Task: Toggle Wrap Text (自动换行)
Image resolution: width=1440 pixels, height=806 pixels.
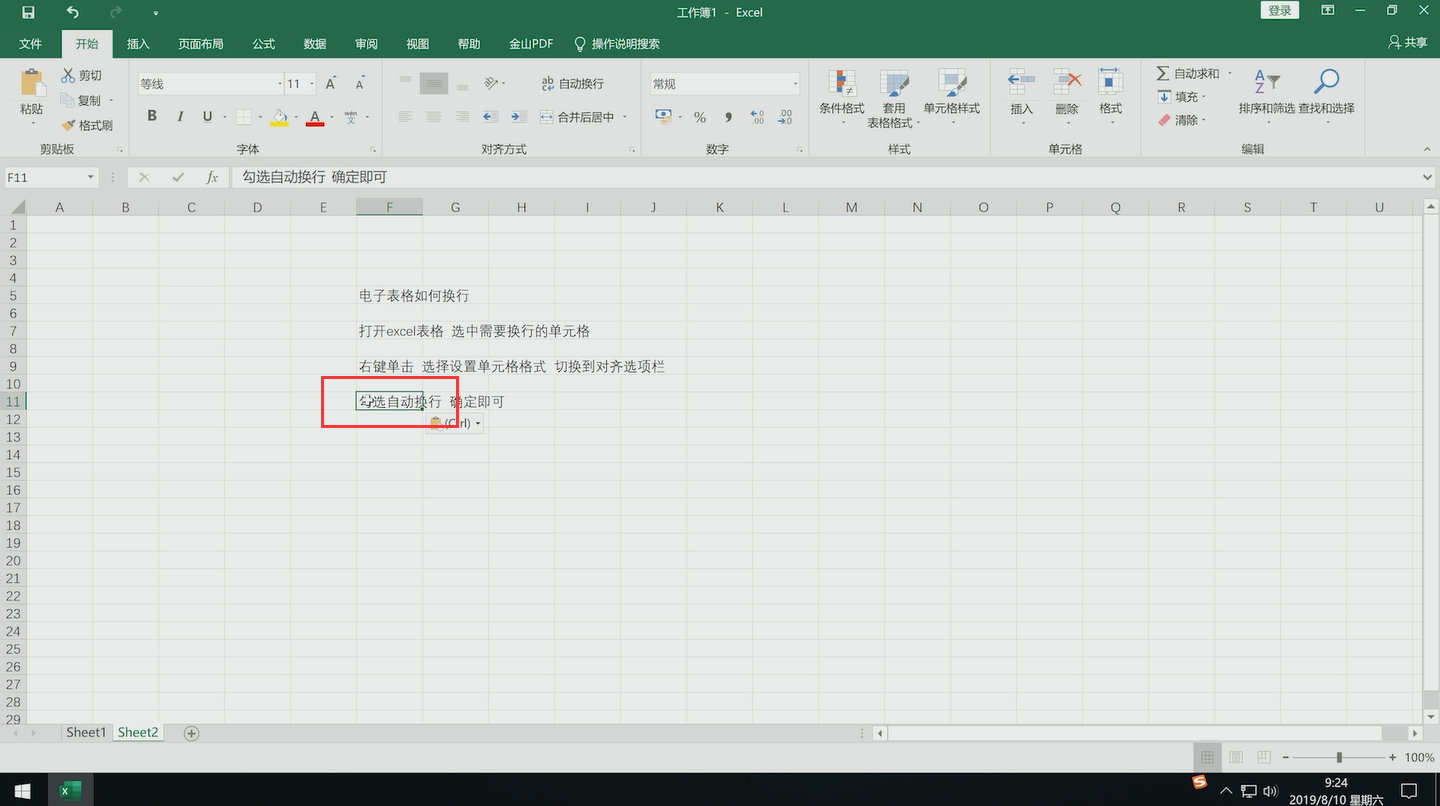Action: click(x=572, y=84)
